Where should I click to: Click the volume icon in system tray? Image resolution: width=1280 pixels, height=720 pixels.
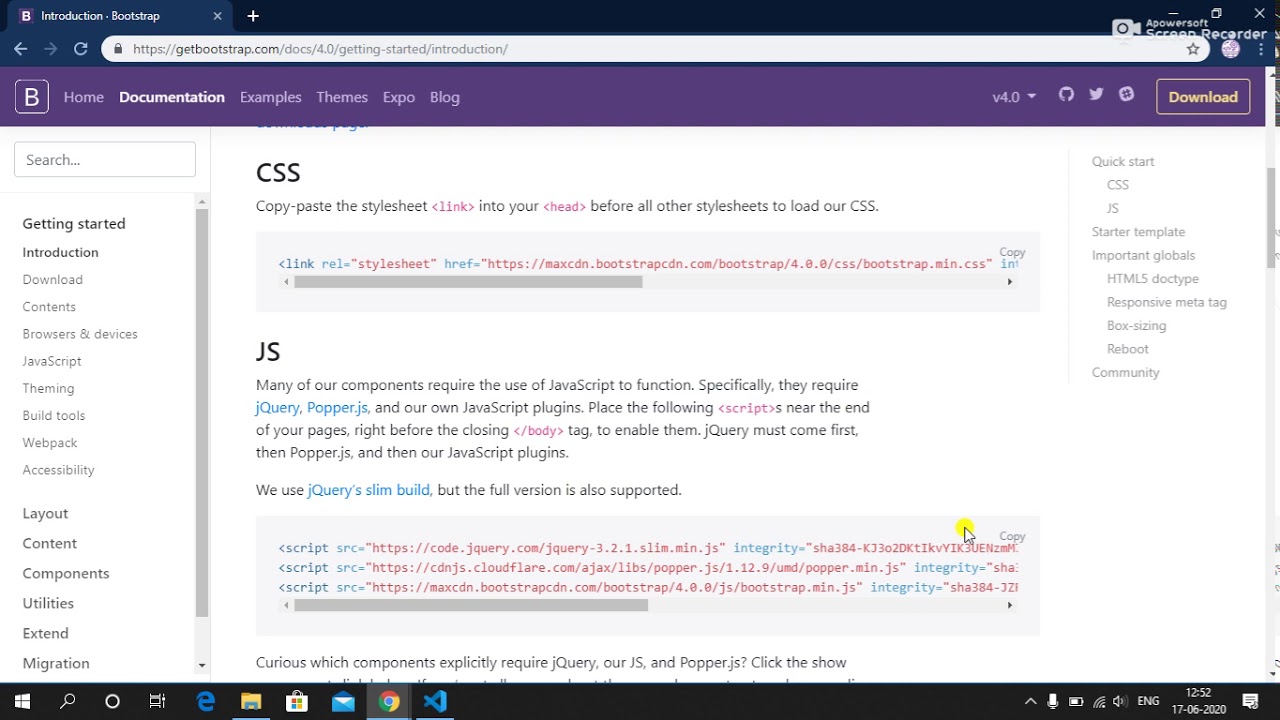click(1119, 702)
